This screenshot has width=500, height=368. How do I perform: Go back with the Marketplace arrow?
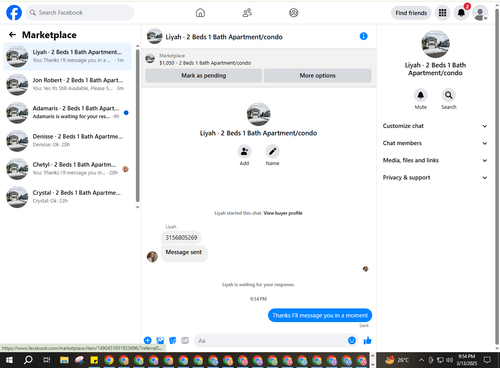coord(12,35)
